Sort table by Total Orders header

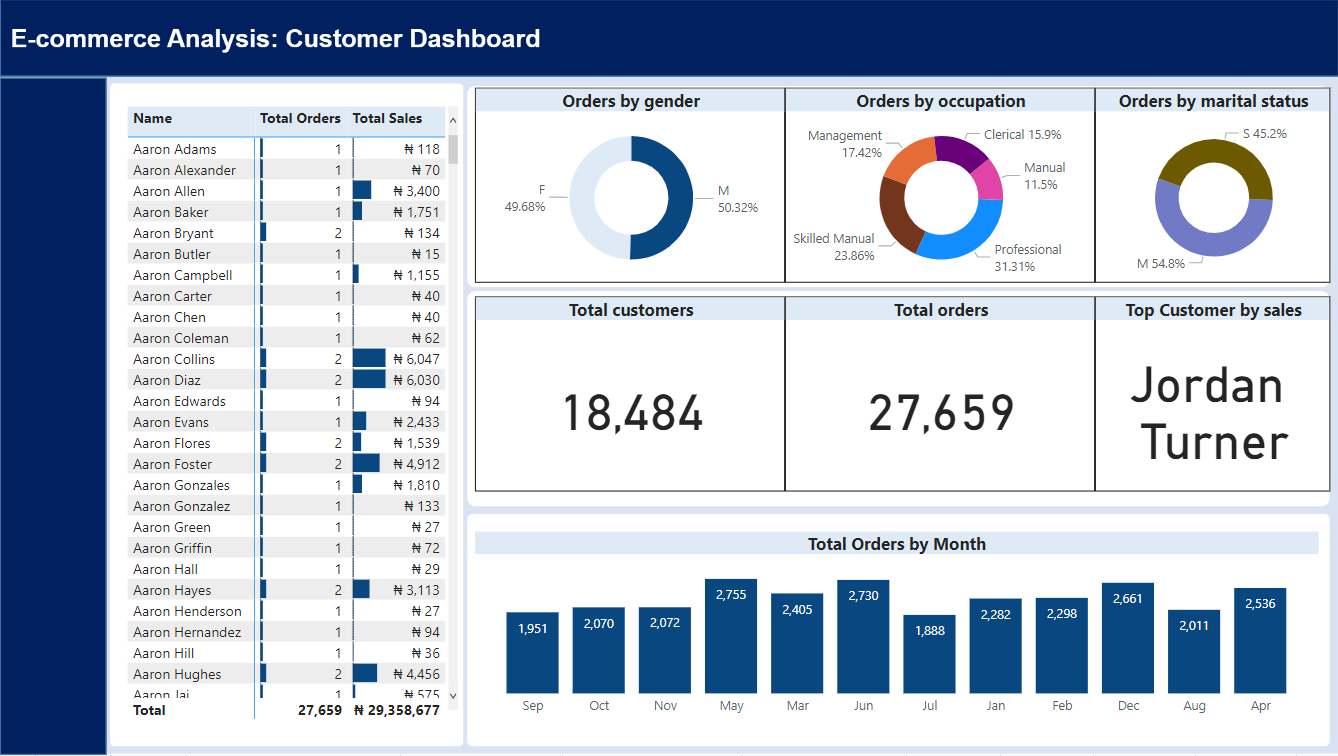(x=300, y=119)
